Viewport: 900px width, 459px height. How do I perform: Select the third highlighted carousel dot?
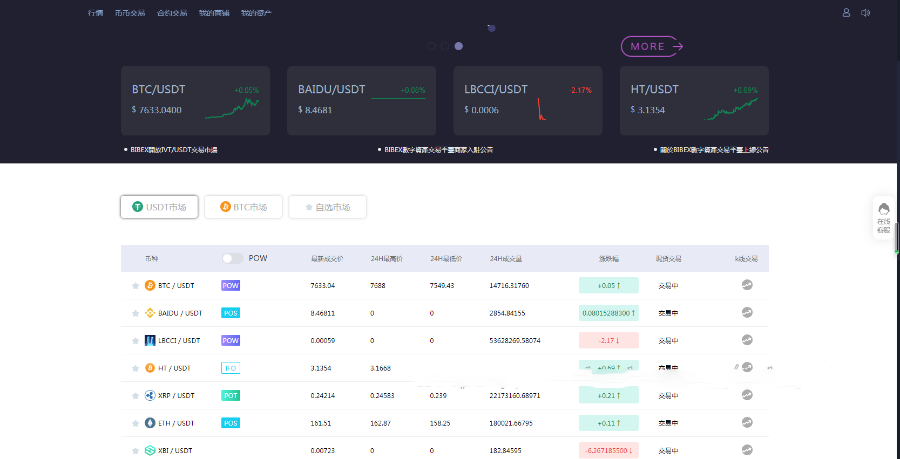[459, 46]
